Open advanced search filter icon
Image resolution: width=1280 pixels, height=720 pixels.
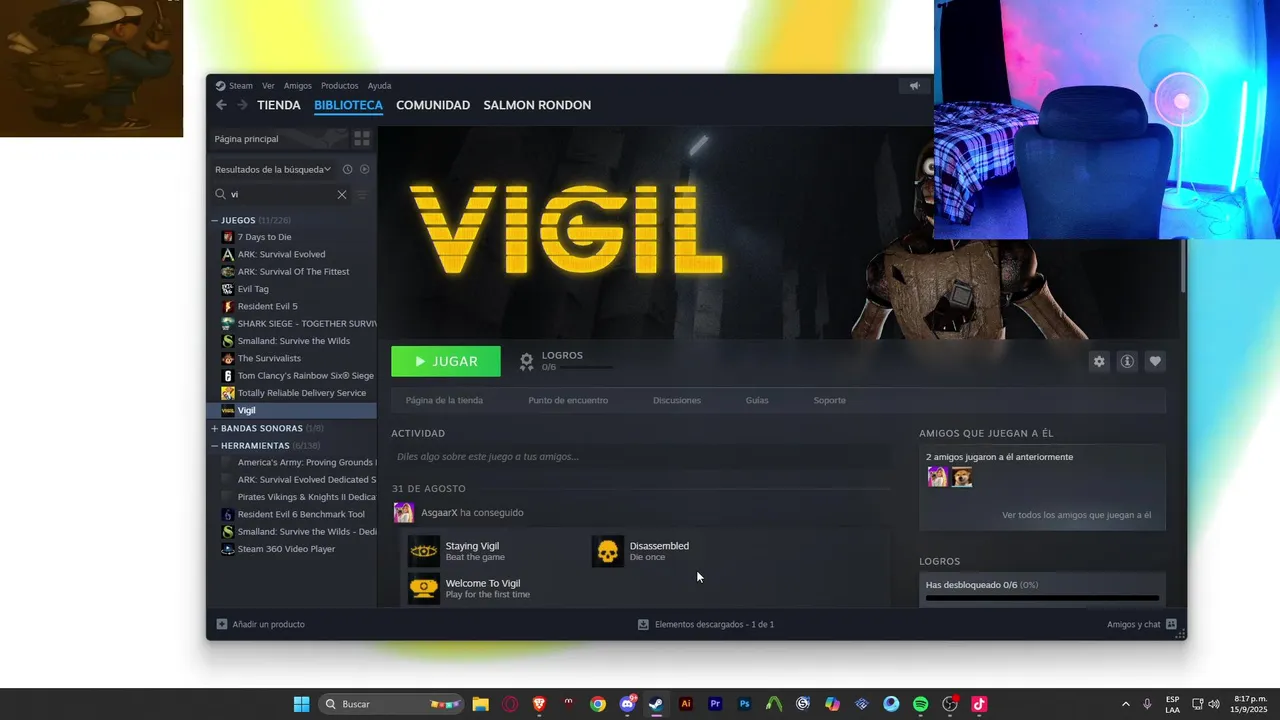(362, 195)
